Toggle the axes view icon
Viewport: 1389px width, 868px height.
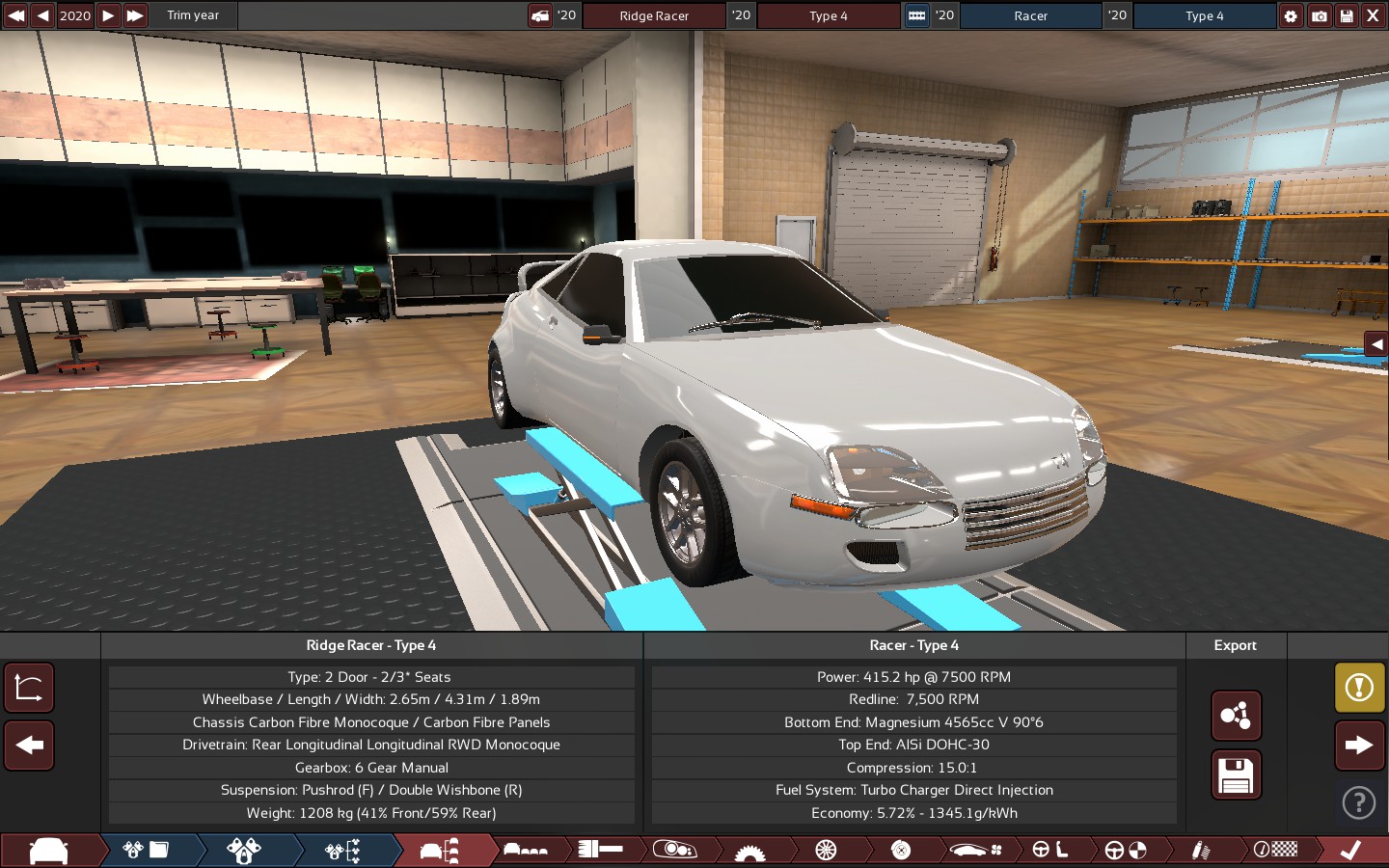pyautogui.click(x=29, y=688)
